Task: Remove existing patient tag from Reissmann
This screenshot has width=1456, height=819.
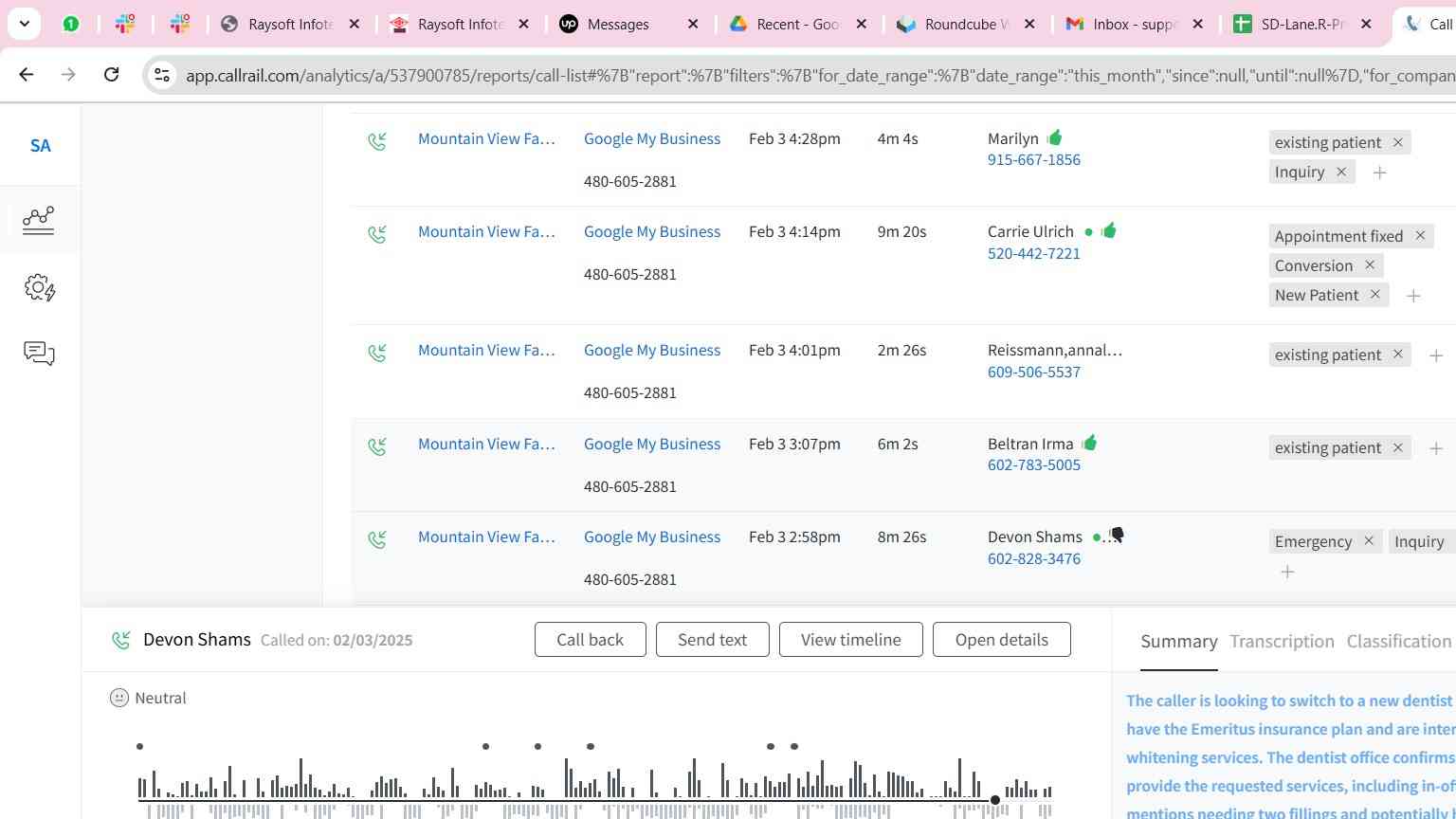Action: [x=1397, y=354]
